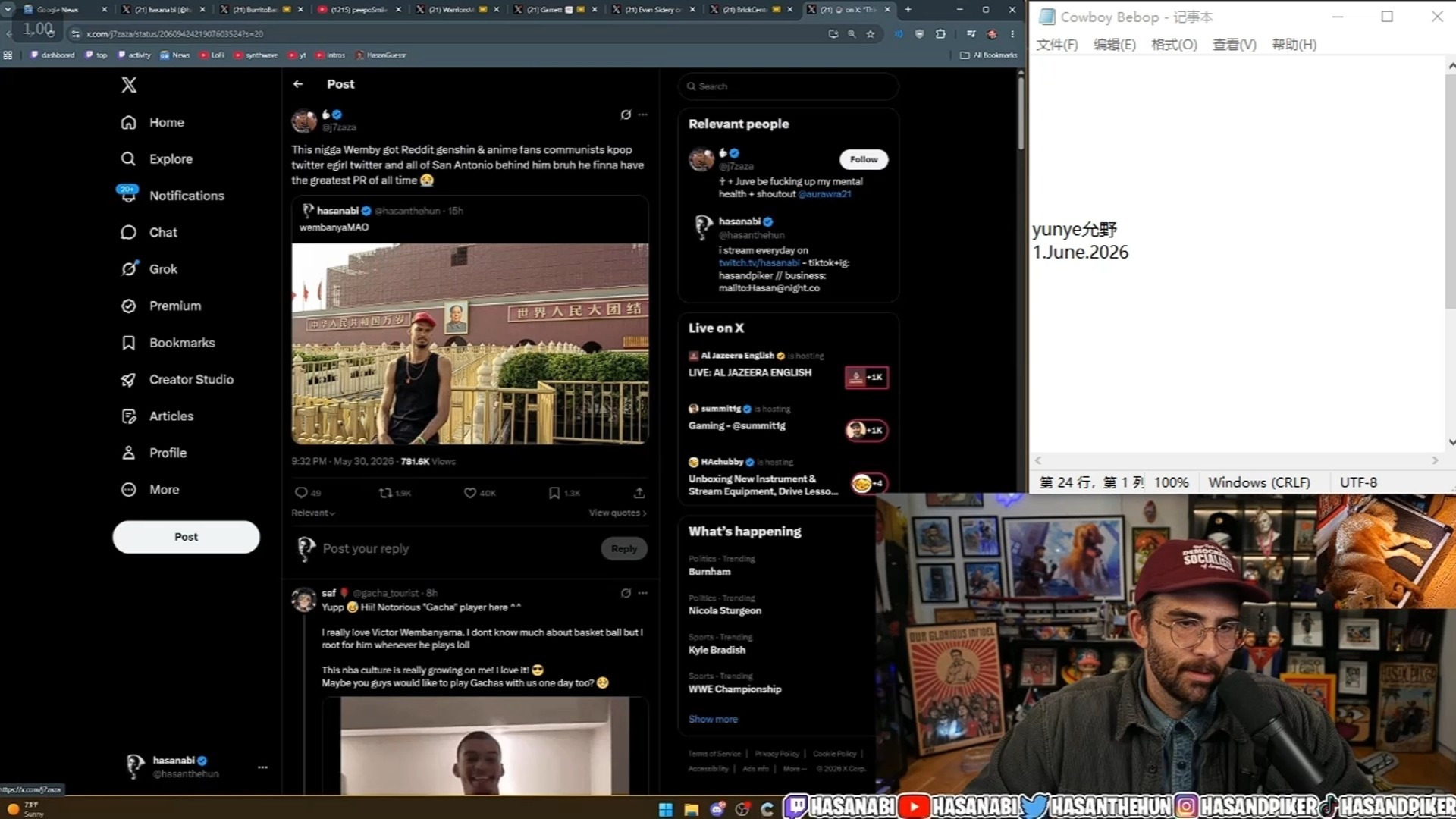
Task: Open Bookmarks in the X sidebar
Action: tap(168, 343)
